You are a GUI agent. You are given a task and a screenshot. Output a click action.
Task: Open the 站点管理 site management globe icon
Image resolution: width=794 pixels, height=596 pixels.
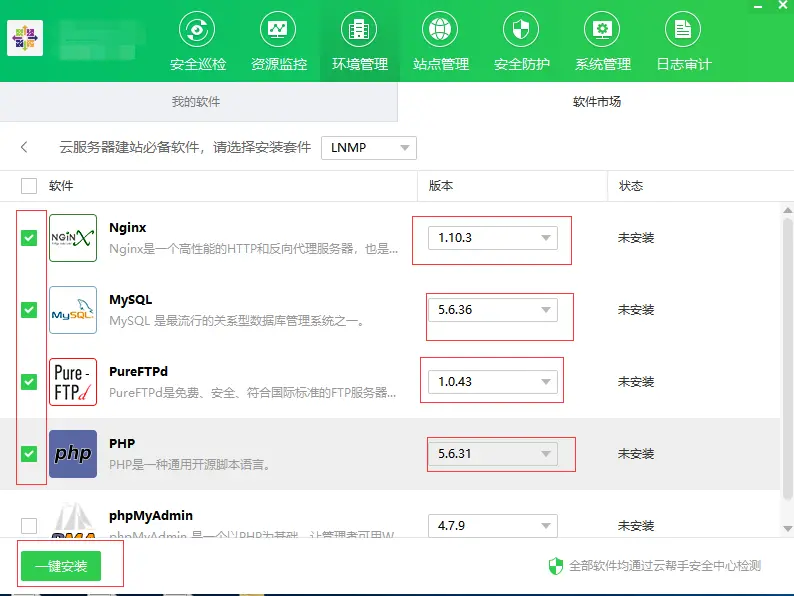[440, 30]
